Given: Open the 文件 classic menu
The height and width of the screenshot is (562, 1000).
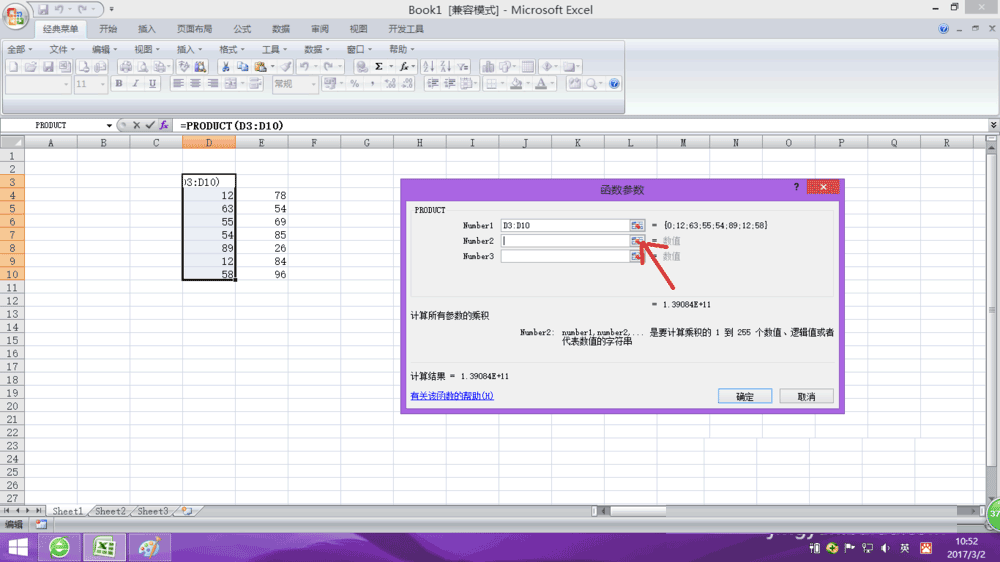Looking at the screenshot, I should click(x=62, y=49).
